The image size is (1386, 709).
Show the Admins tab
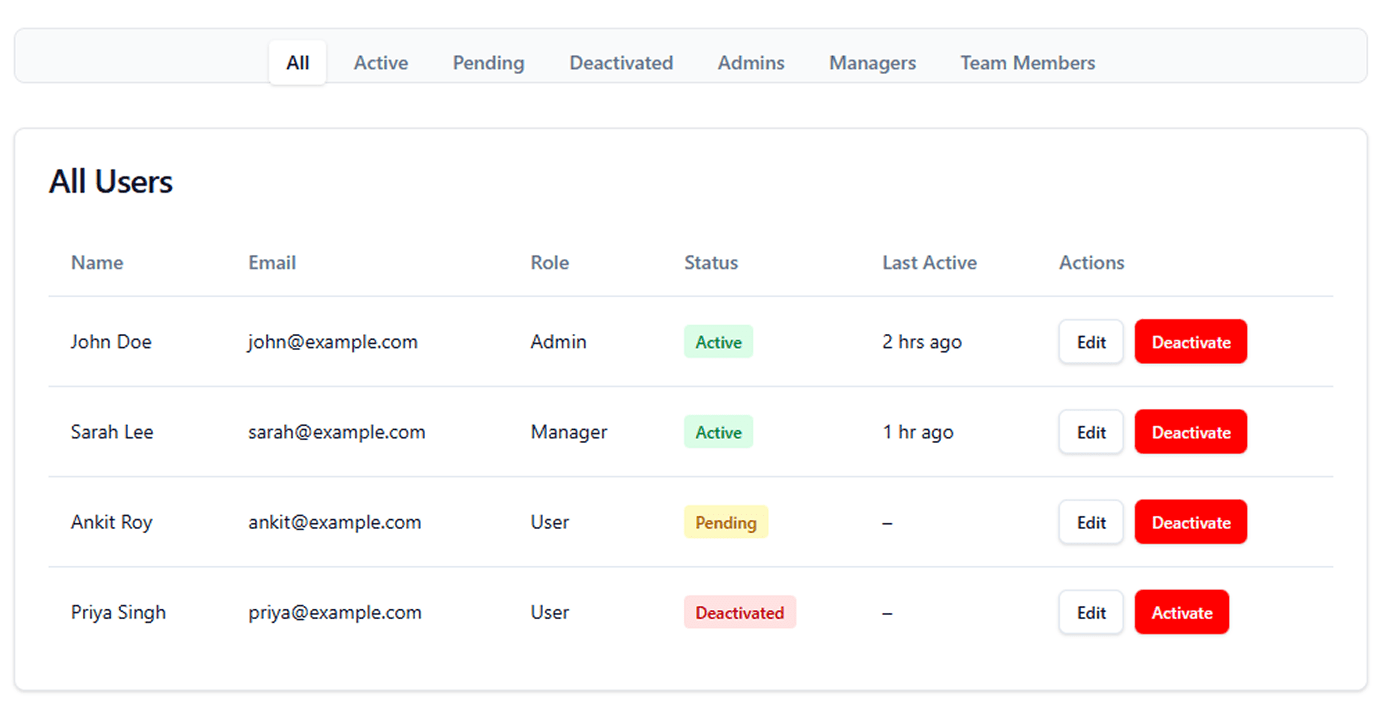751,63
